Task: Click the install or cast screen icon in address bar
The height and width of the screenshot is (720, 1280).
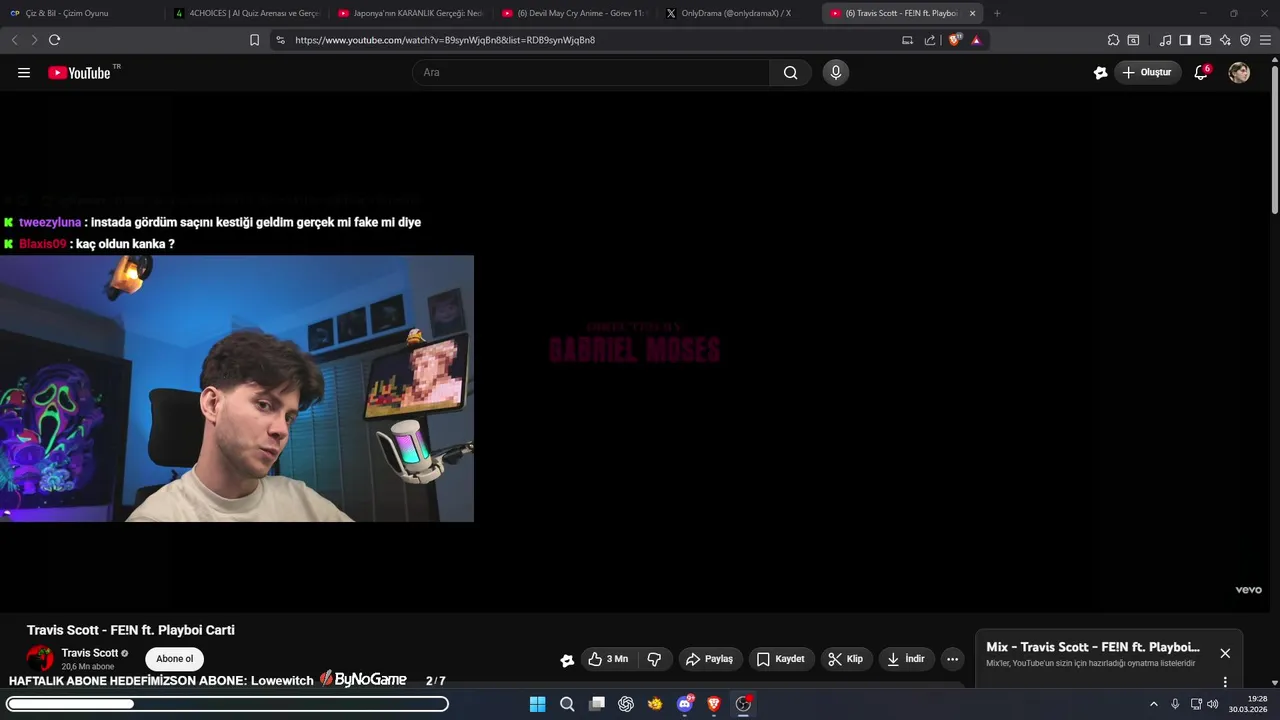Action: point(907,40)
